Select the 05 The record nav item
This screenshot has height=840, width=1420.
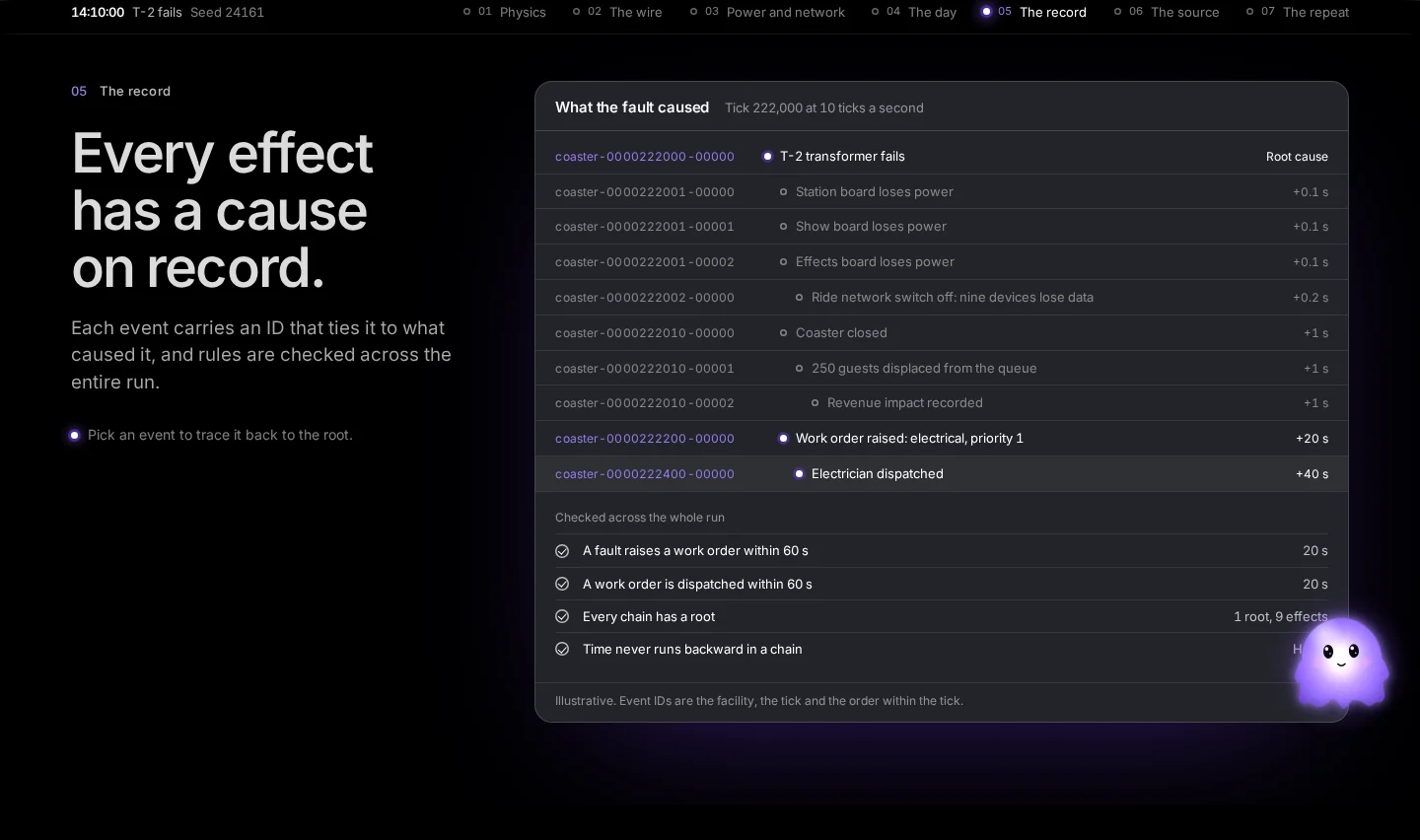[x=1034, y=12]
